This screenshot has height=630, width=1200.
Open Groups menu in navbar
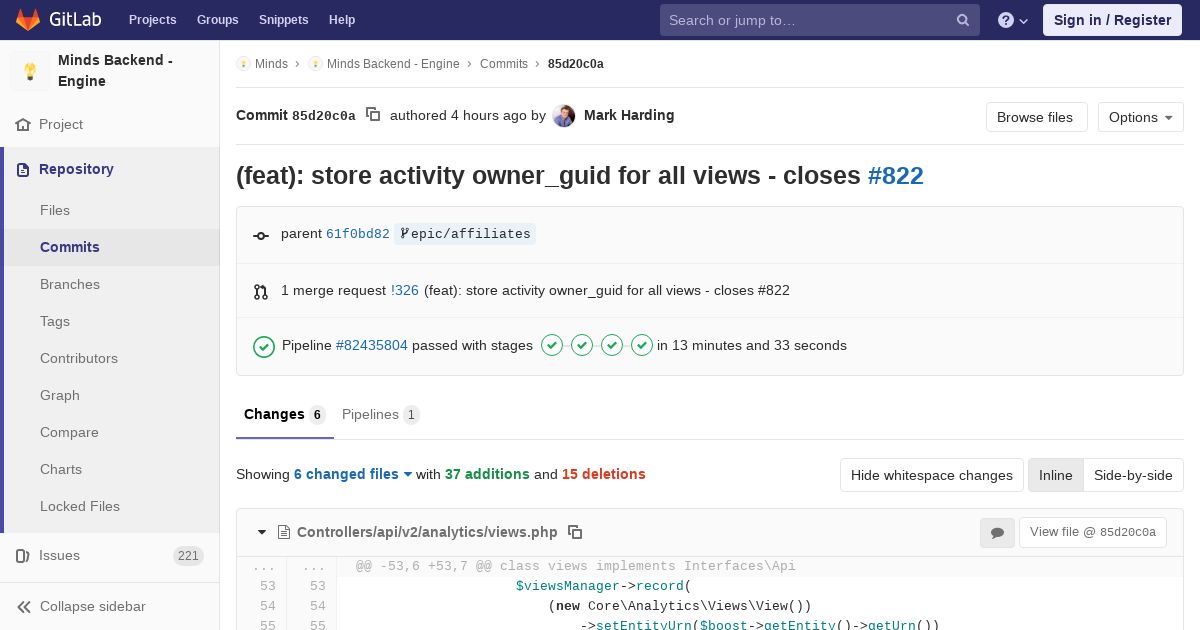[217, 20]
